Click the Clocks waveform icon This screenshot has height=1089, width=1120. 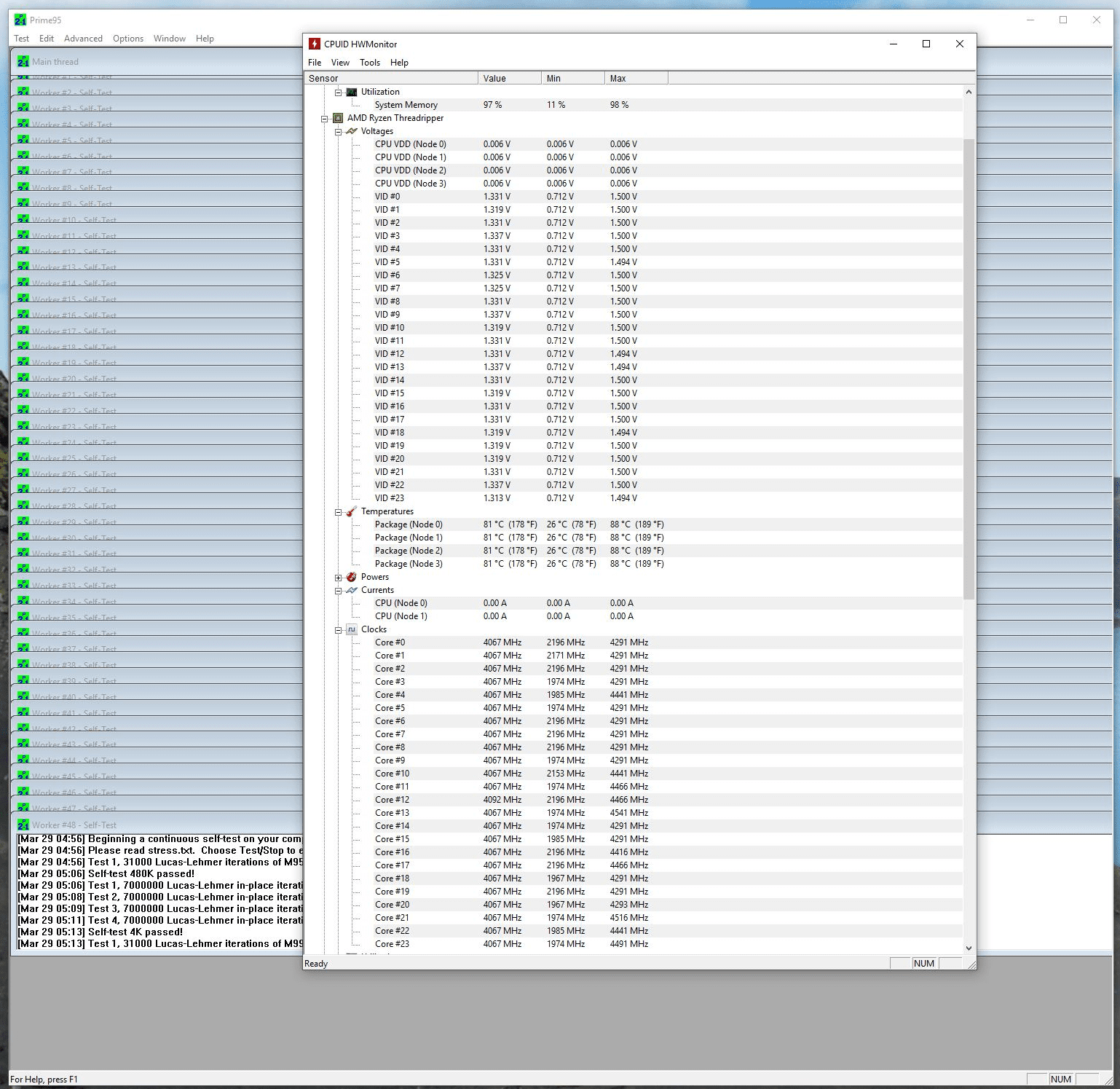coord(352,629)
